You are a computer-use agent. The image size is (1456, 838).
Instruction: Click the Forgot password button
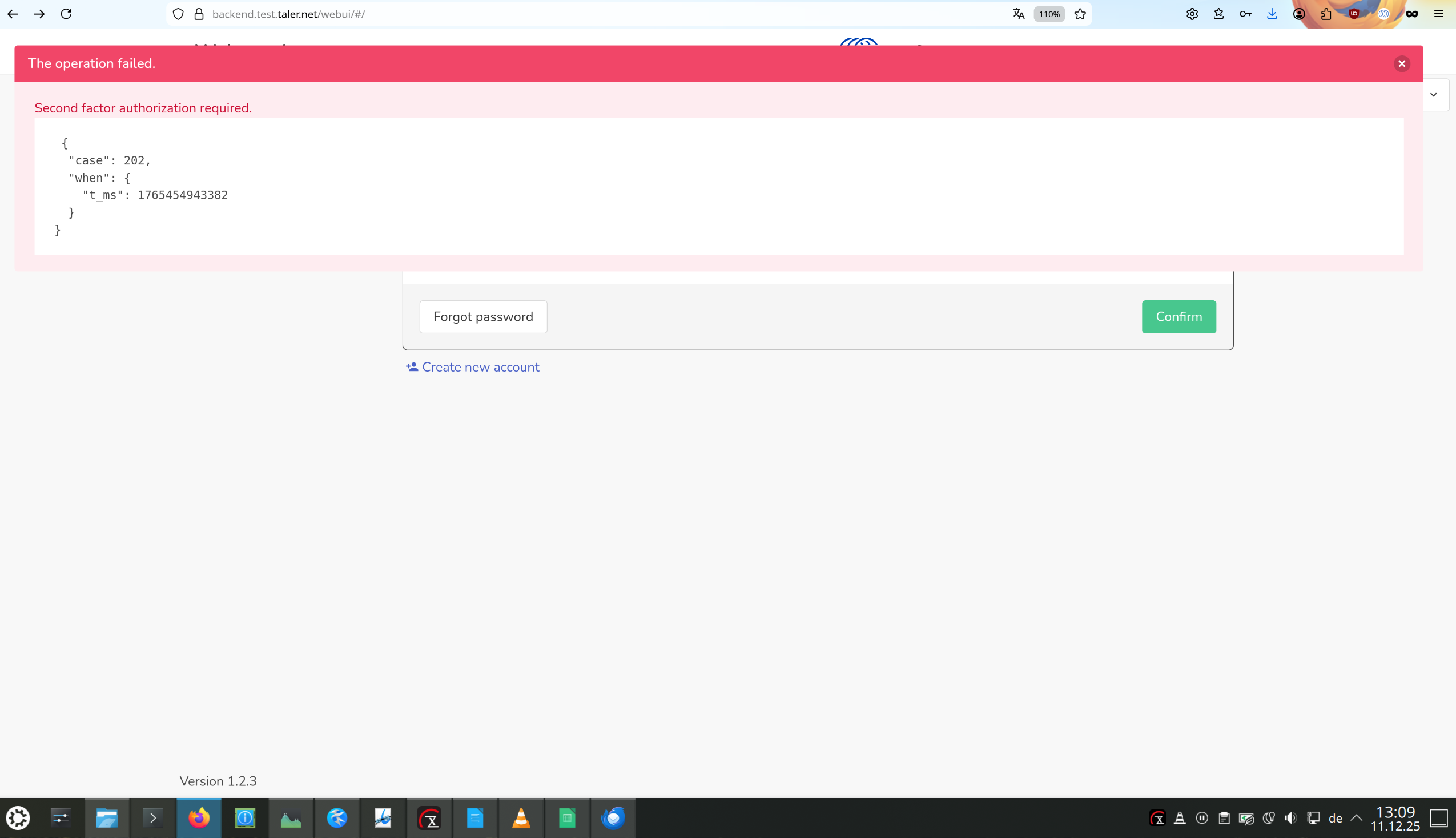click(483, 317)
